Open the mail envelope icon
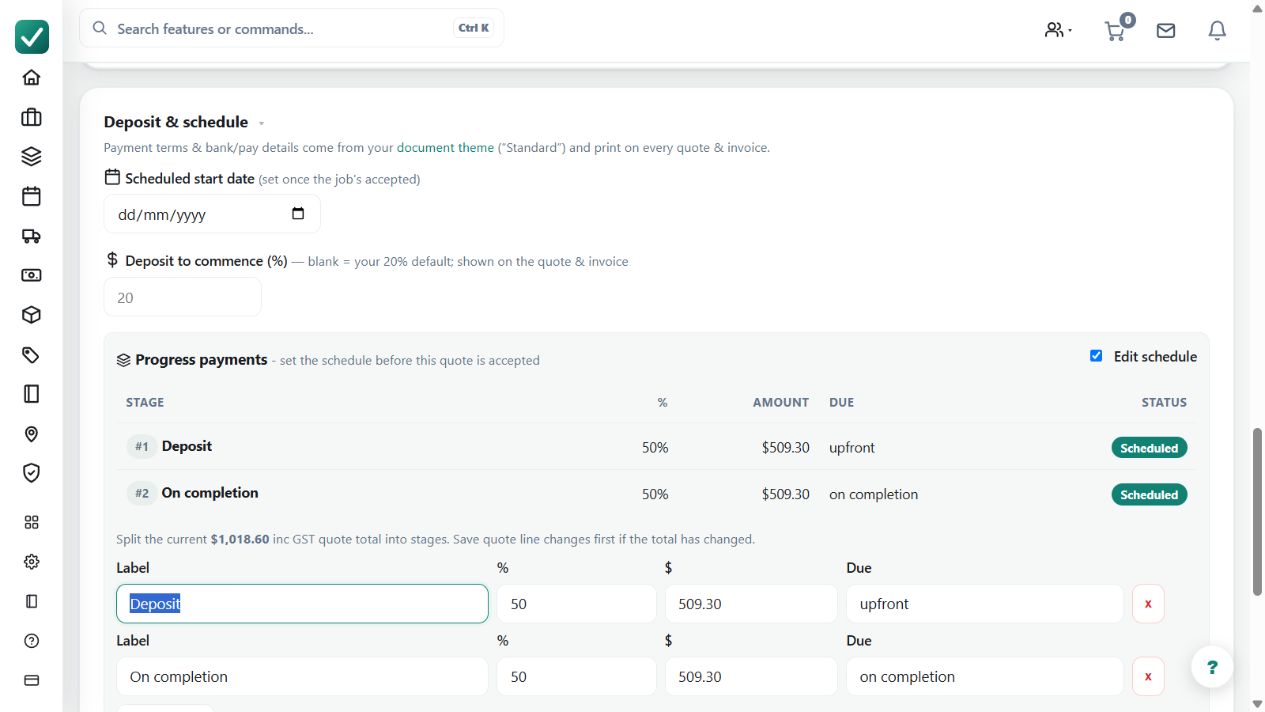Screen dimensions: 1265x712 [x=1166, y=31]
